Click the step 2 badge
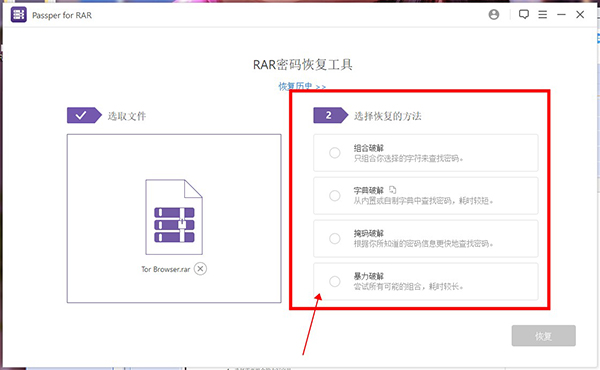Viewport: 600px width, 370px height. [x=331, y=115]
